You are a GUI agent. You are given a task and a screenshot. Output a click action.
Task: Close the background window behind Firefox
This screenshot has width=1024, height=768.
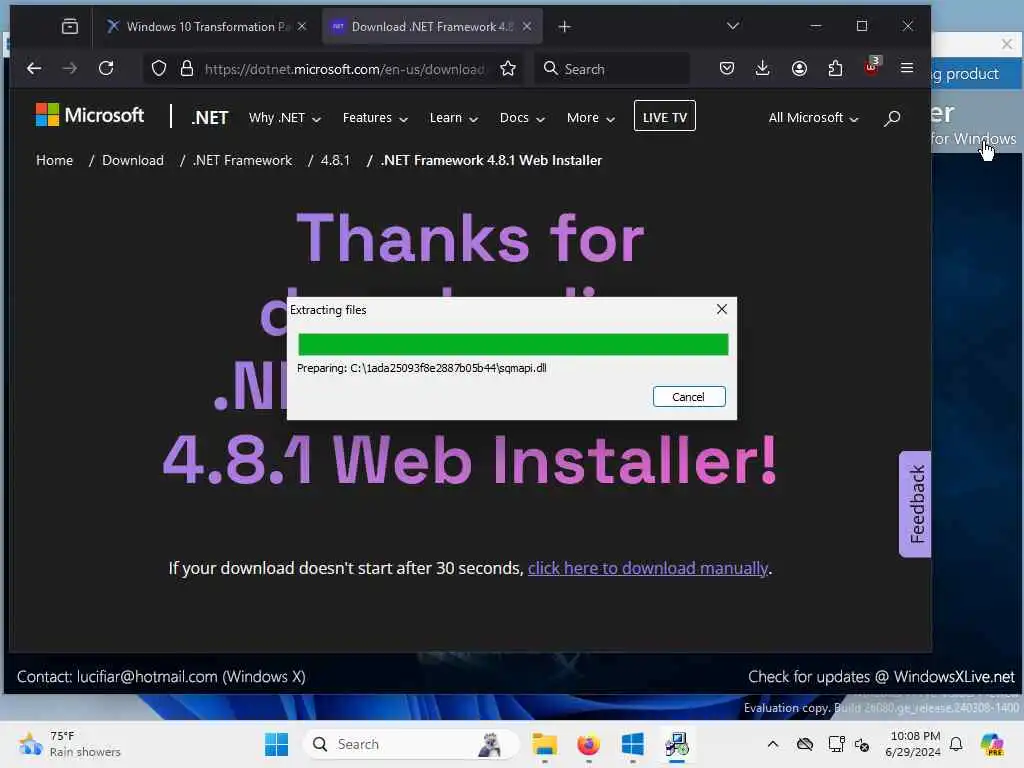tap(1006, 44)
